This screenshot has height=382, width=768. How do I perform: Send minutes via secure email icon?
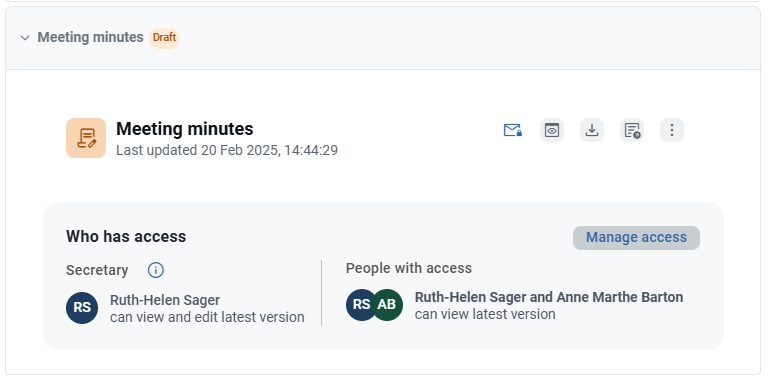pos(512,130)
